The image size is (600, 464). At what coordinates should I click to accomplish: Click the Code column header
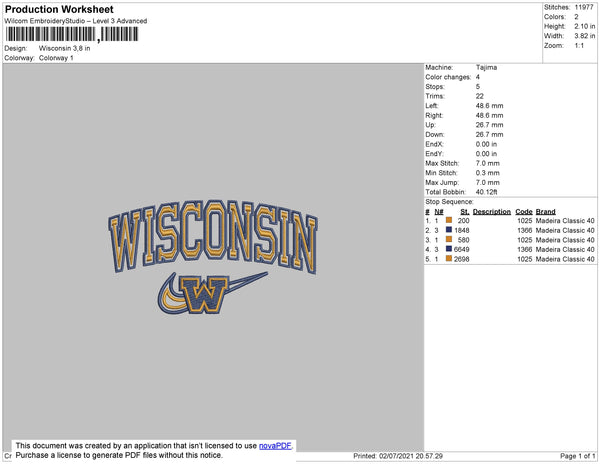tap(524, 212)
